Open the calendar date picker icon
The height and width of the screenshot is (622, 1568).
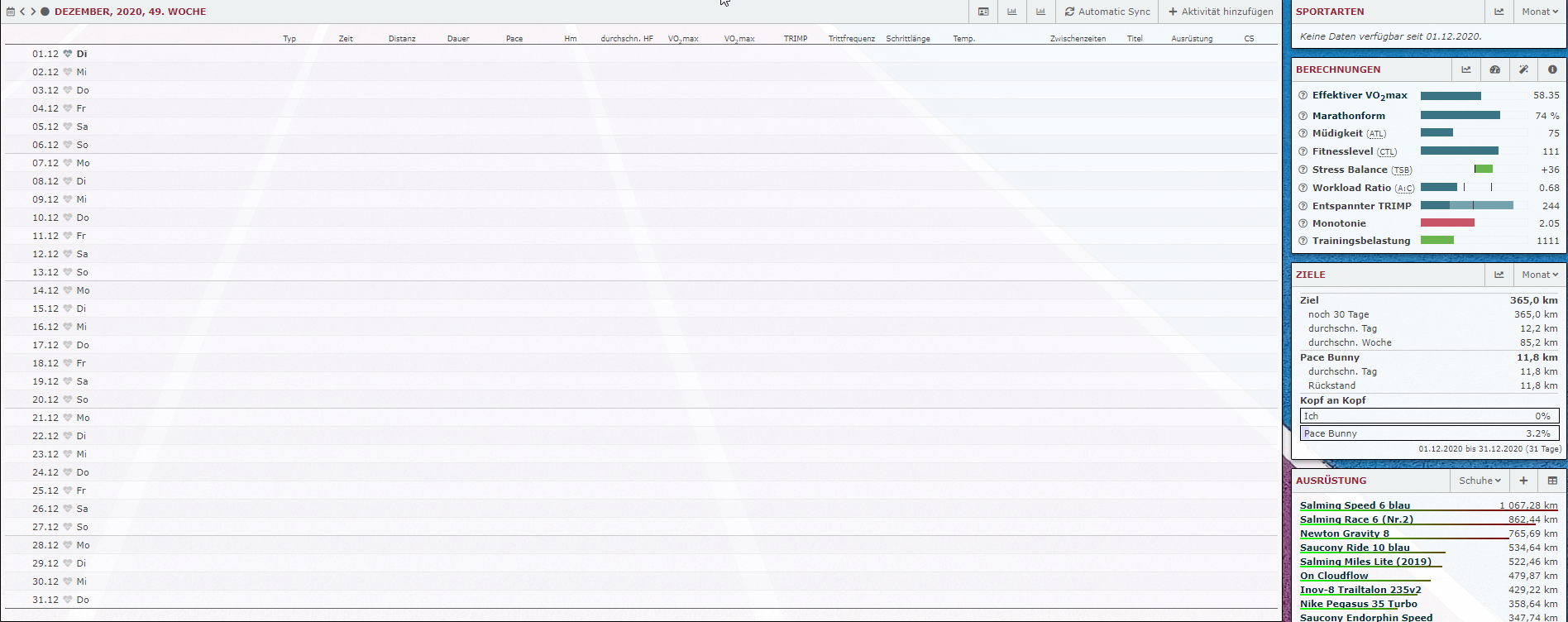11,12
